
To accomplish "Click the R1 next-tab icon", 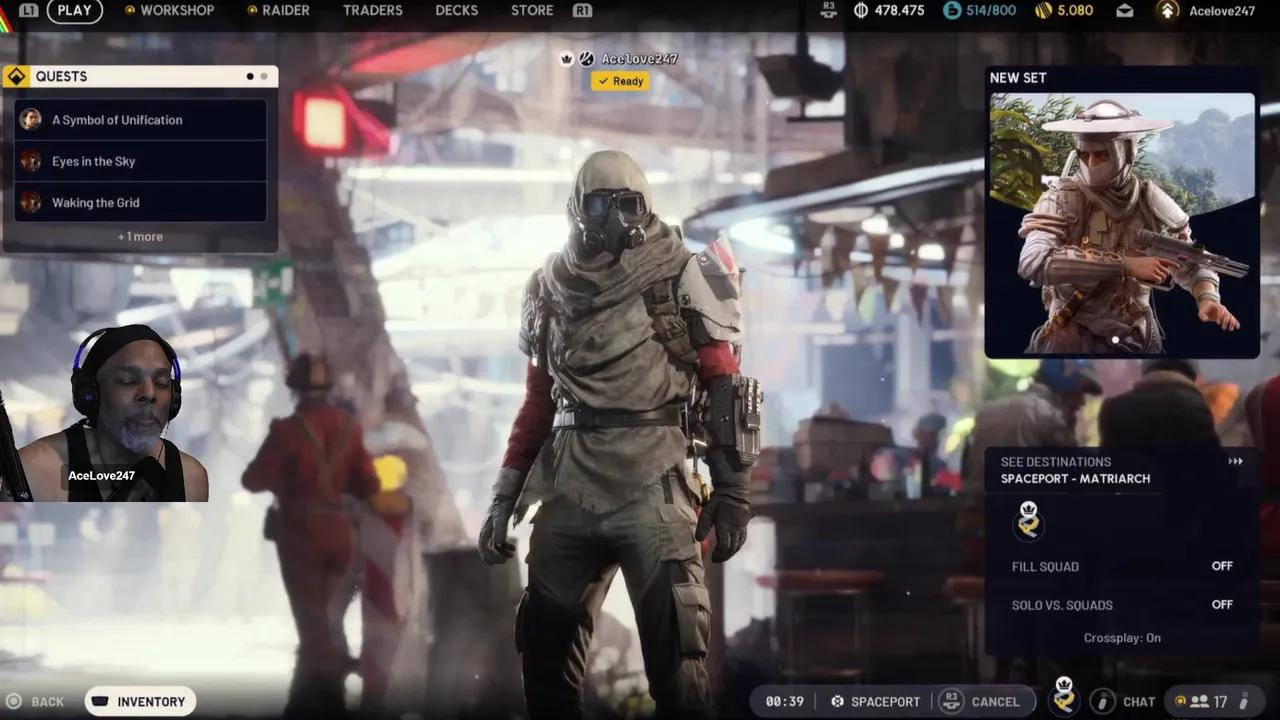I will [x=582, y=11].
